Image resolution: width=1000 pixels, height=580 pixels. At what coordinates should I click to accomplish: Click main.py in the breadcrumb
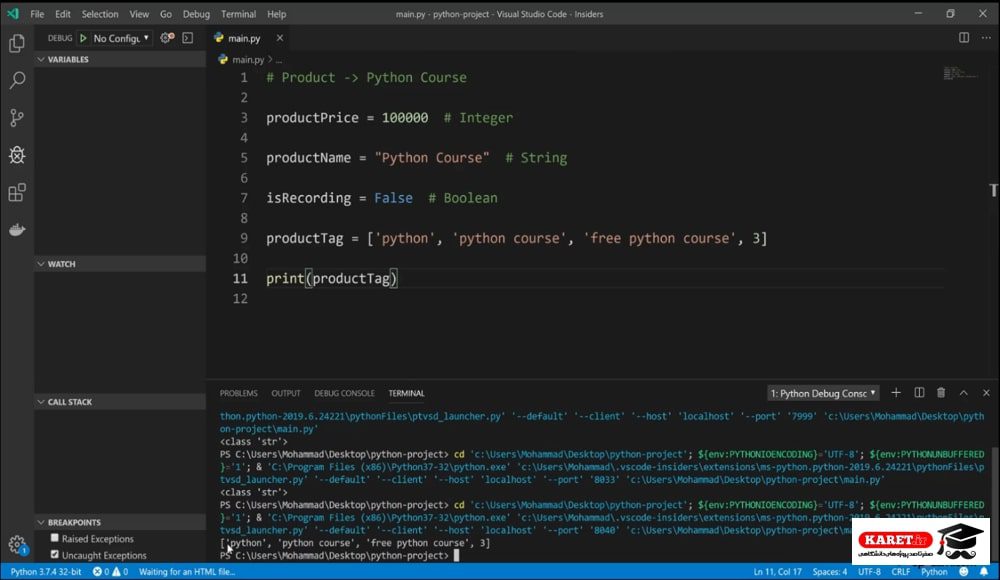pos(247,59)
